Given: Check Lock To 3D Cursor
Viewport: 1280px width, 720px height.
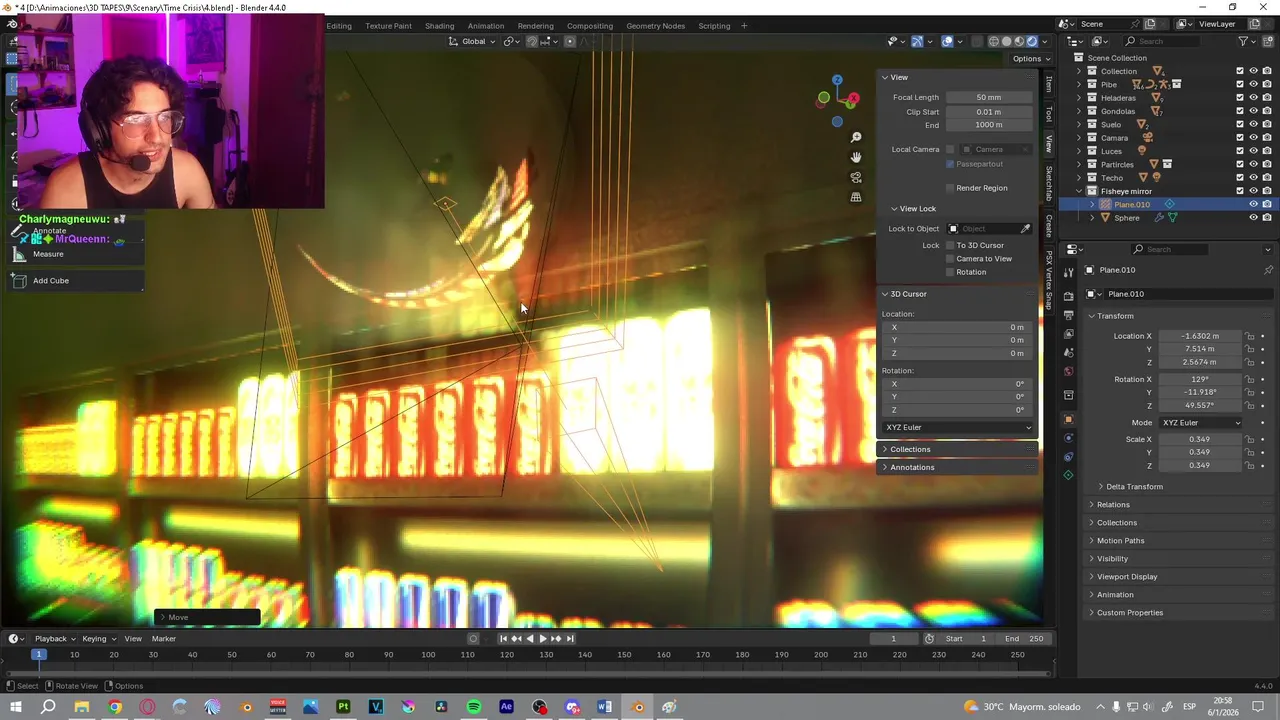Looking at the screenshot, I should click(950, 245).
